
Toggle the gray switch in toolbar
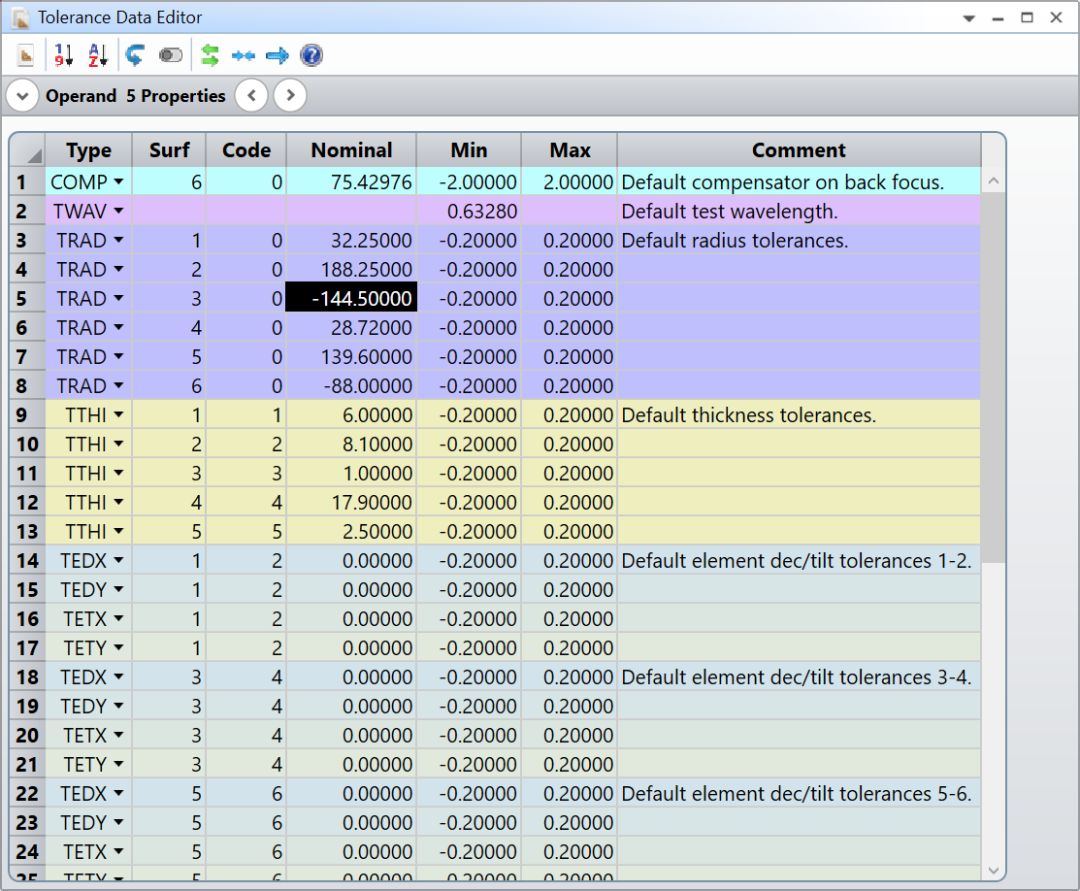(x=171, y=56)
